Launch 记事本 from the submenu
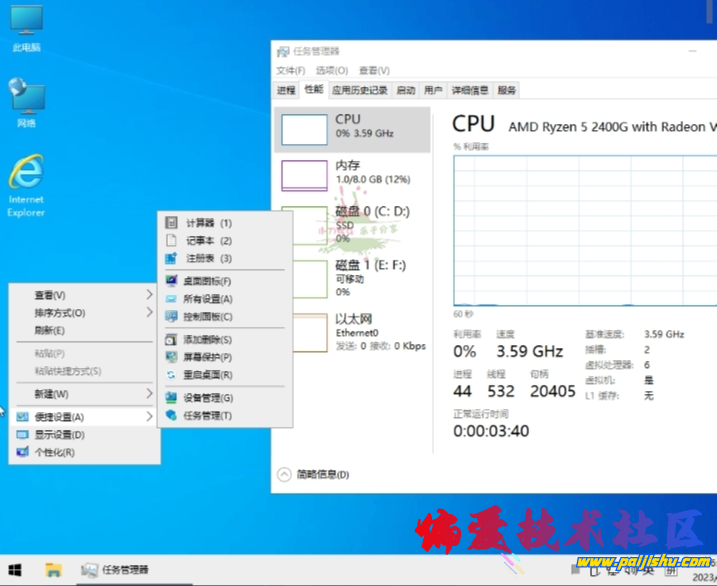Screen dimensions: 717x586 (x=208, y=241)
